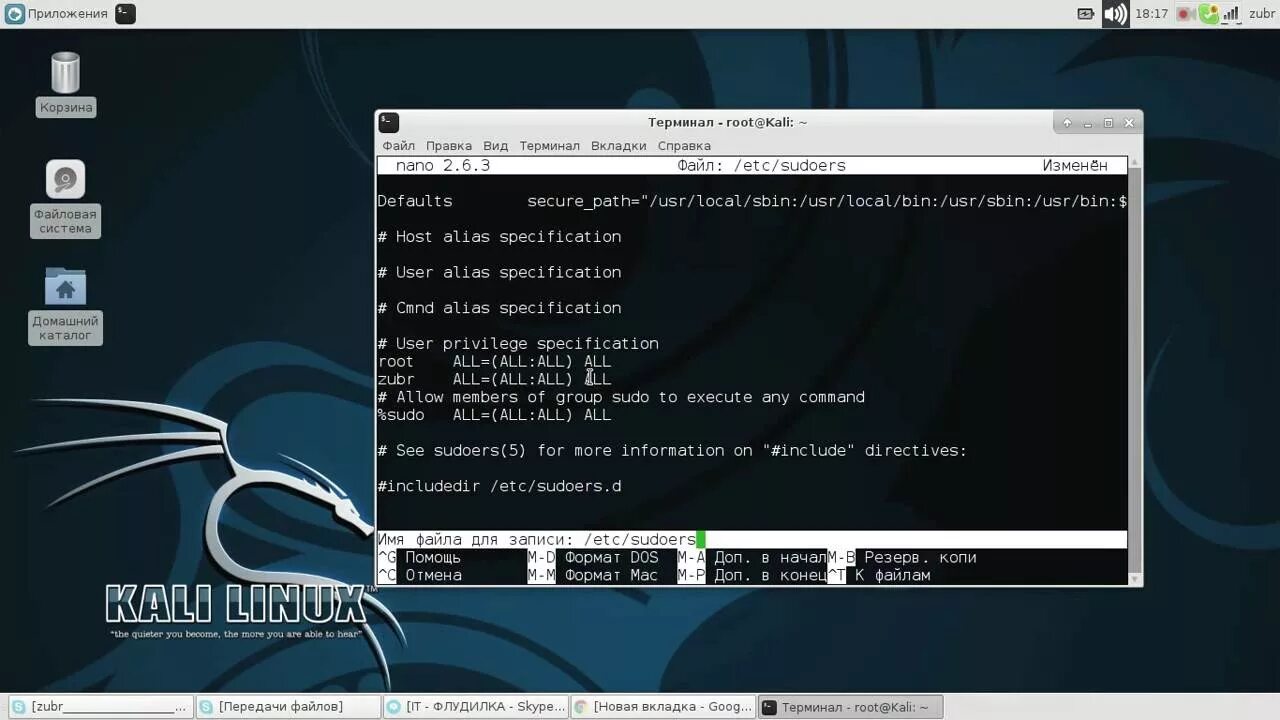
Task: Open the Вкладки menu
Action: pos(618,146)
